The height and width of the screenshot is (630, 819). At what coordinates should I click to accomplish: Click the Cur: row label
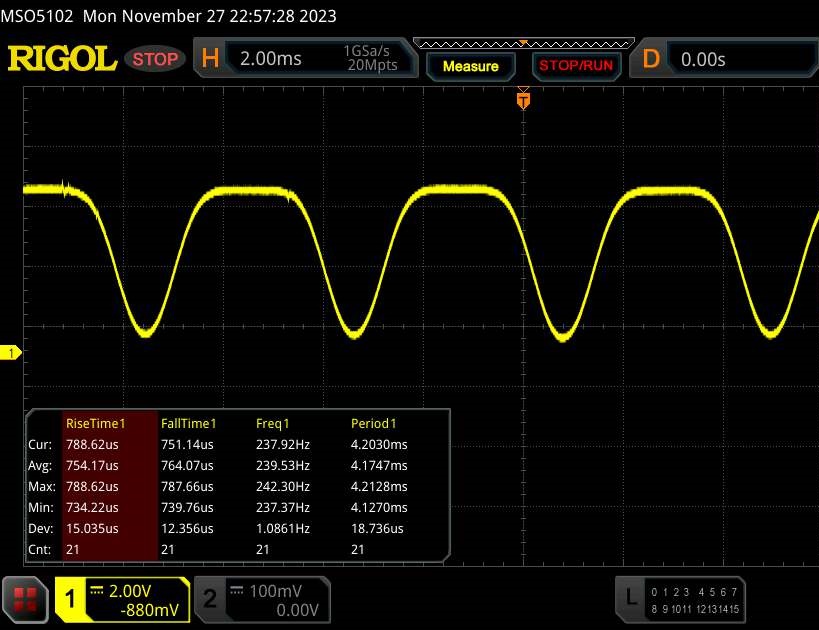[40, 445]
